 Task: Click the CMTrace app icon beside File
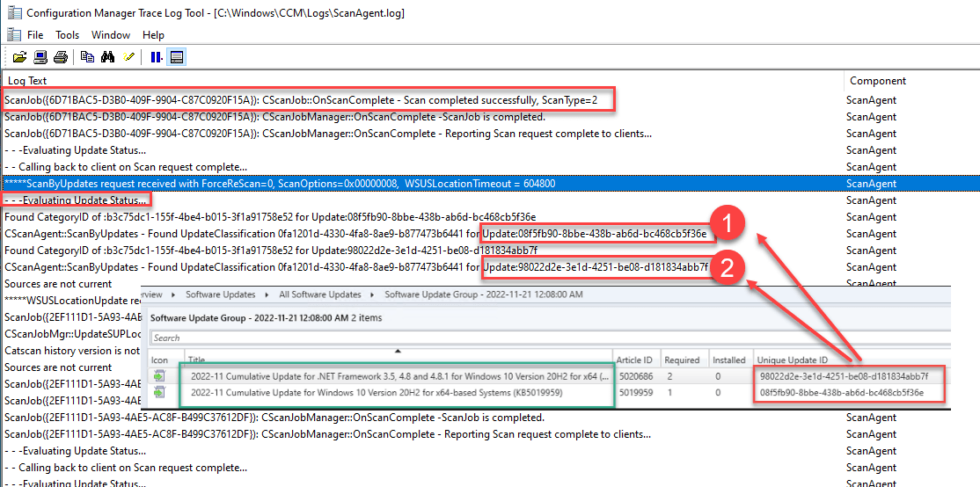point(12,35)
